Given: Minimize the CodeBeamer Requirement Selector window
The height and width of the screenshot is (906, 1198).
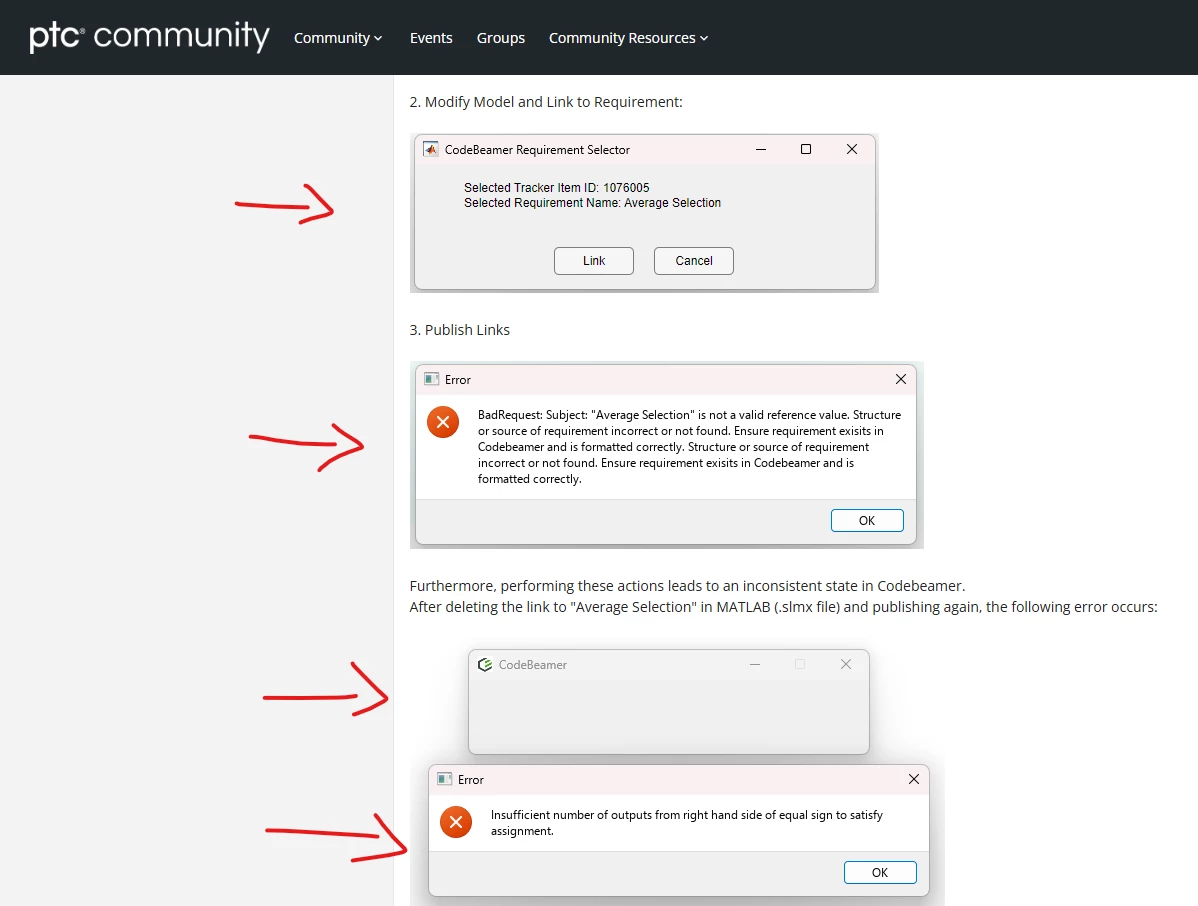Looking at the screenshot, I should point(761,149).
